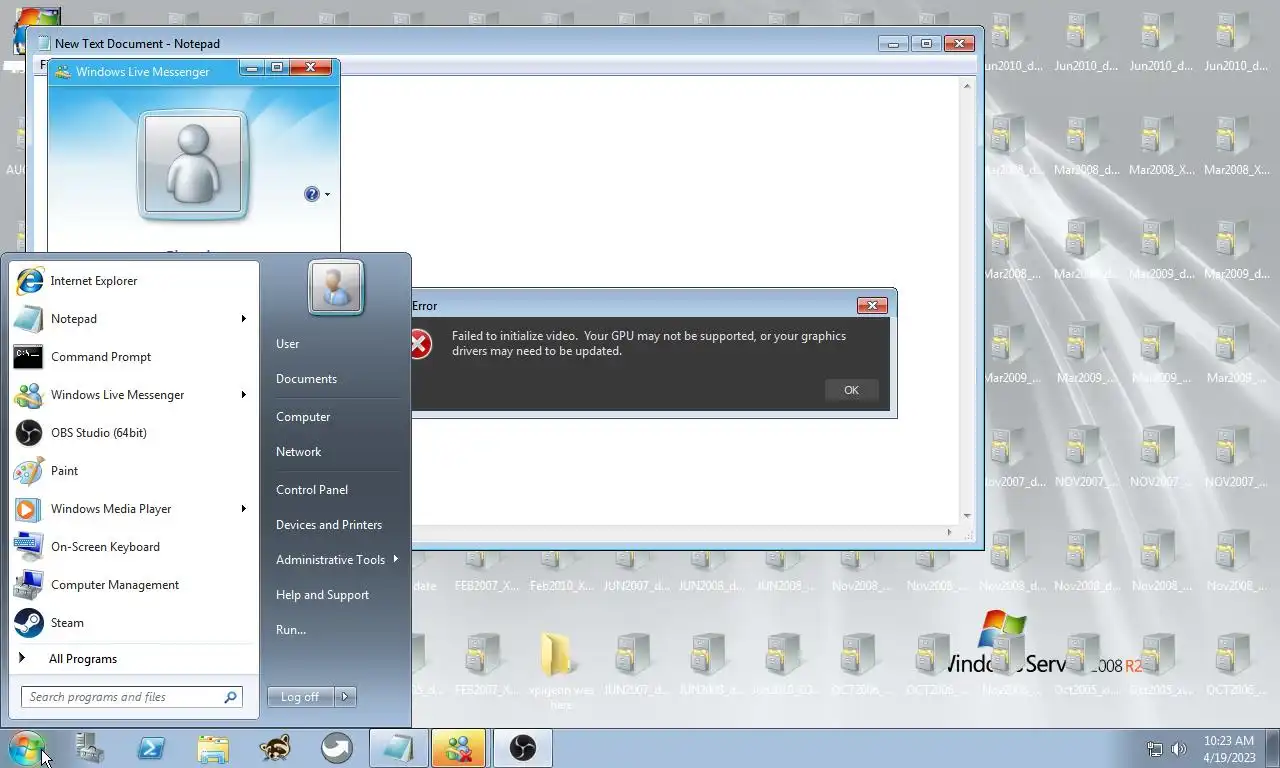Click the round arrow icon on the taskbar
This screenshot has width=1280, height=768.
(337, 748)
